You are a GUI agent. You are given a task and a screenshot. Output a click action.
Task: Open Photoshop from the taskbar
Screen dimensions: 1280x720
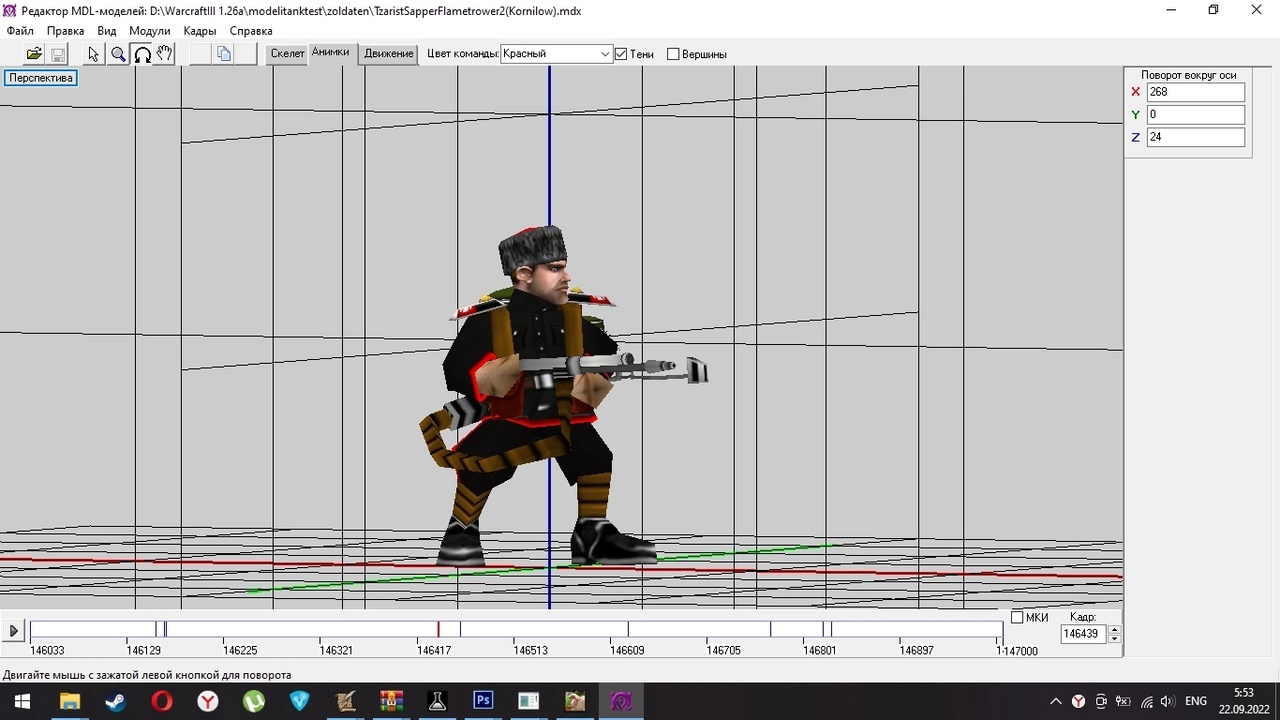tap(483, 701)
